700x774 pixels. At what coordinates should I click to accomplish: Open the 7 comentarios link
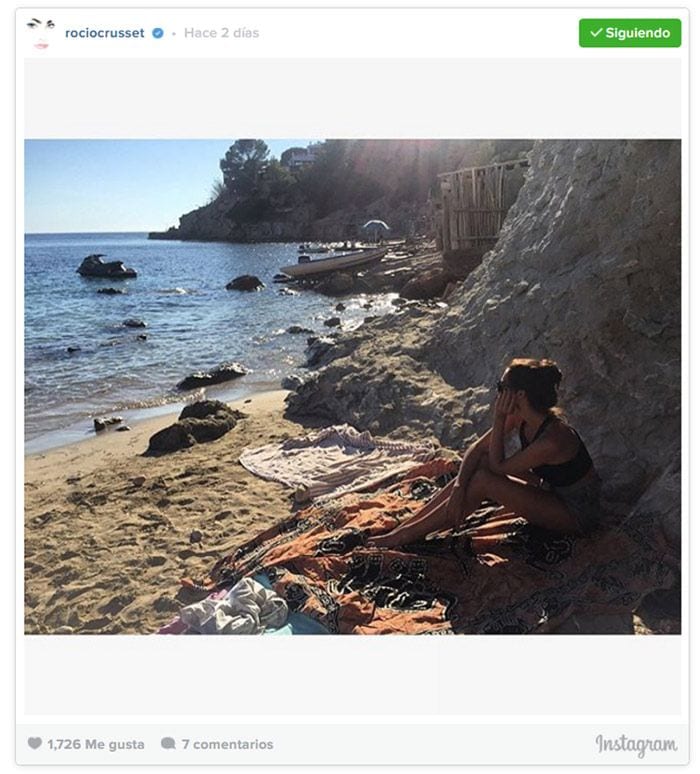tap(227, 744)
